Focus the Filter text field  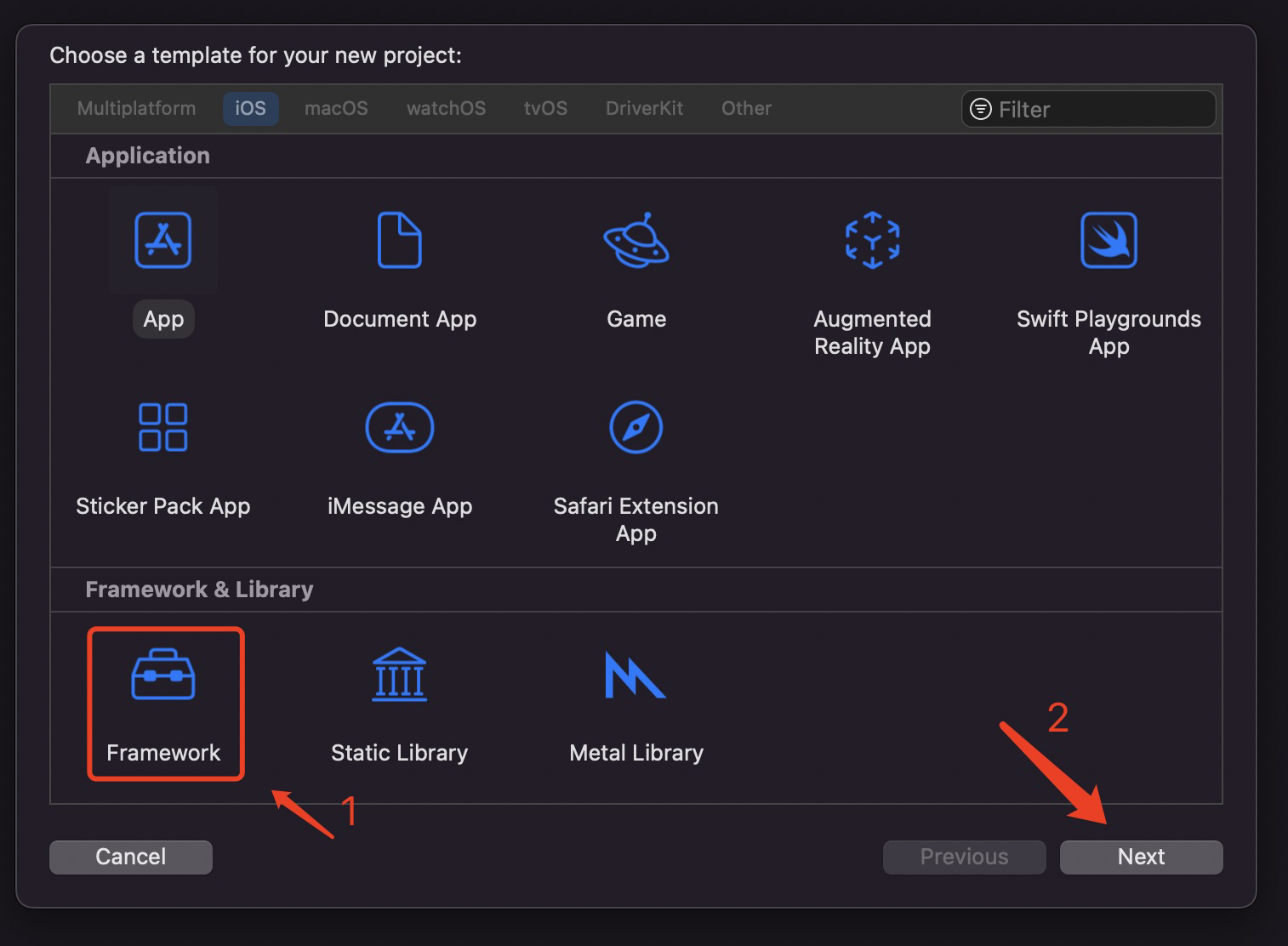click(x=1088, y=109)
